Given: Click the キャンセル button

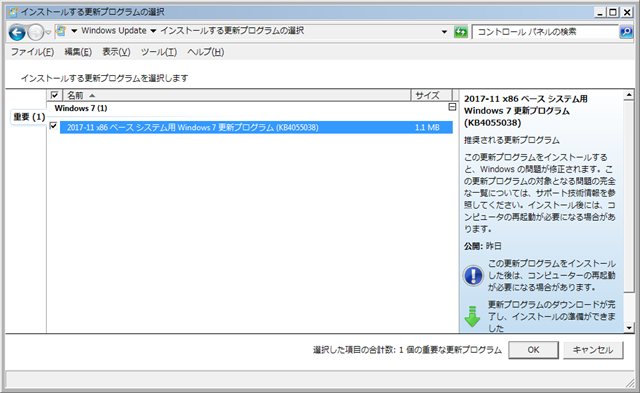Looking at the screenshot, I should [593, 350].
